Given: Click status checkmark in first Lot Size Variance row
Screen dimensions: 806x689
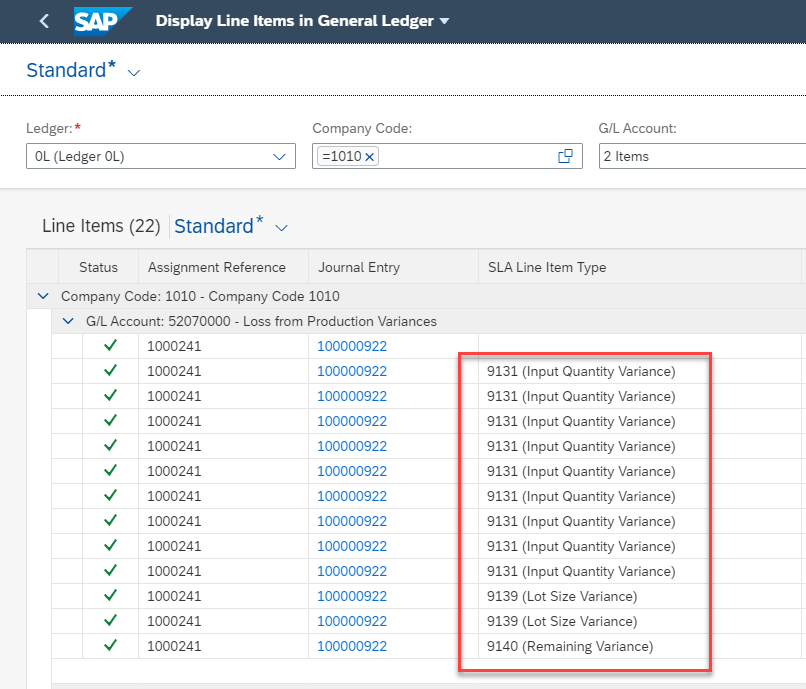Looking at the screenshot, I should [110, 595].
